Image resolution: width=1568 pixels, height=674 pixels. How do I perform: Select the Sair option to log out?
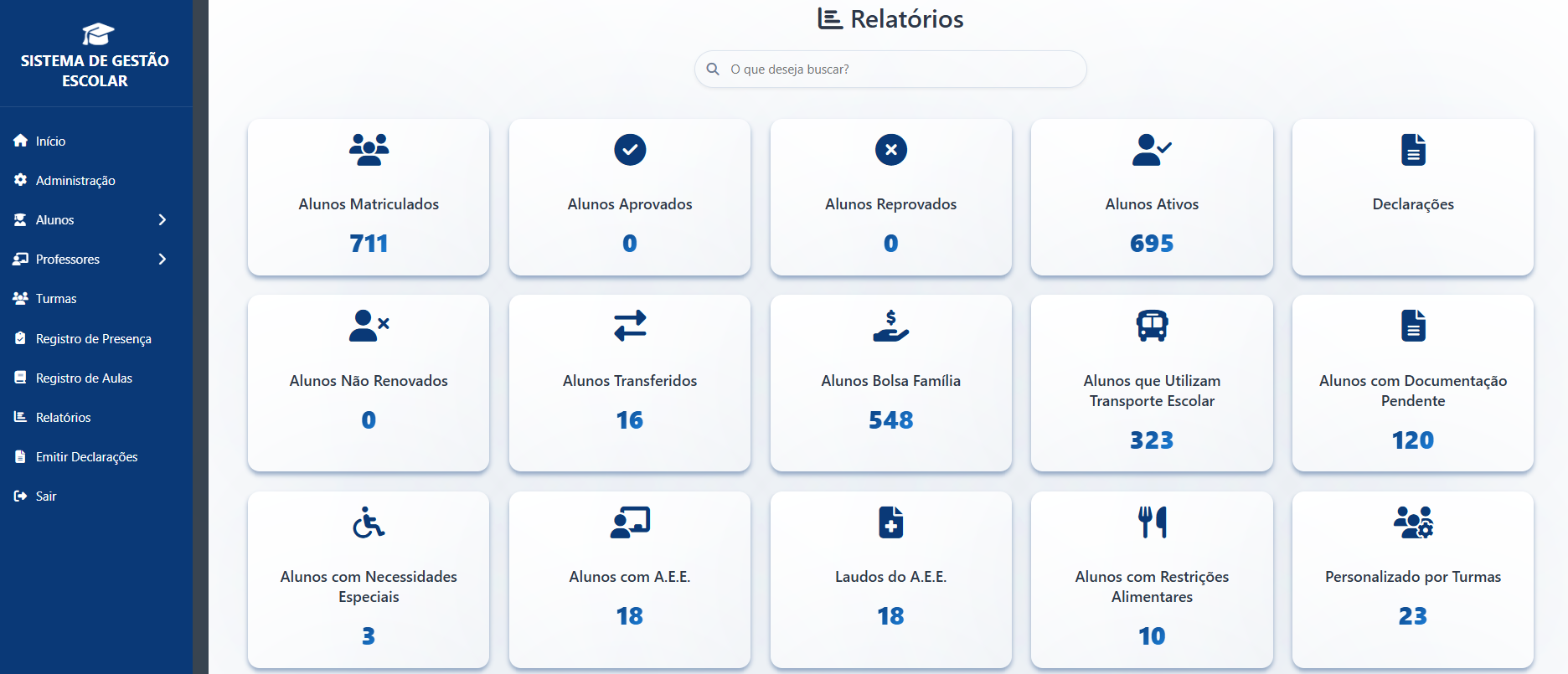(x=45, y=496)
